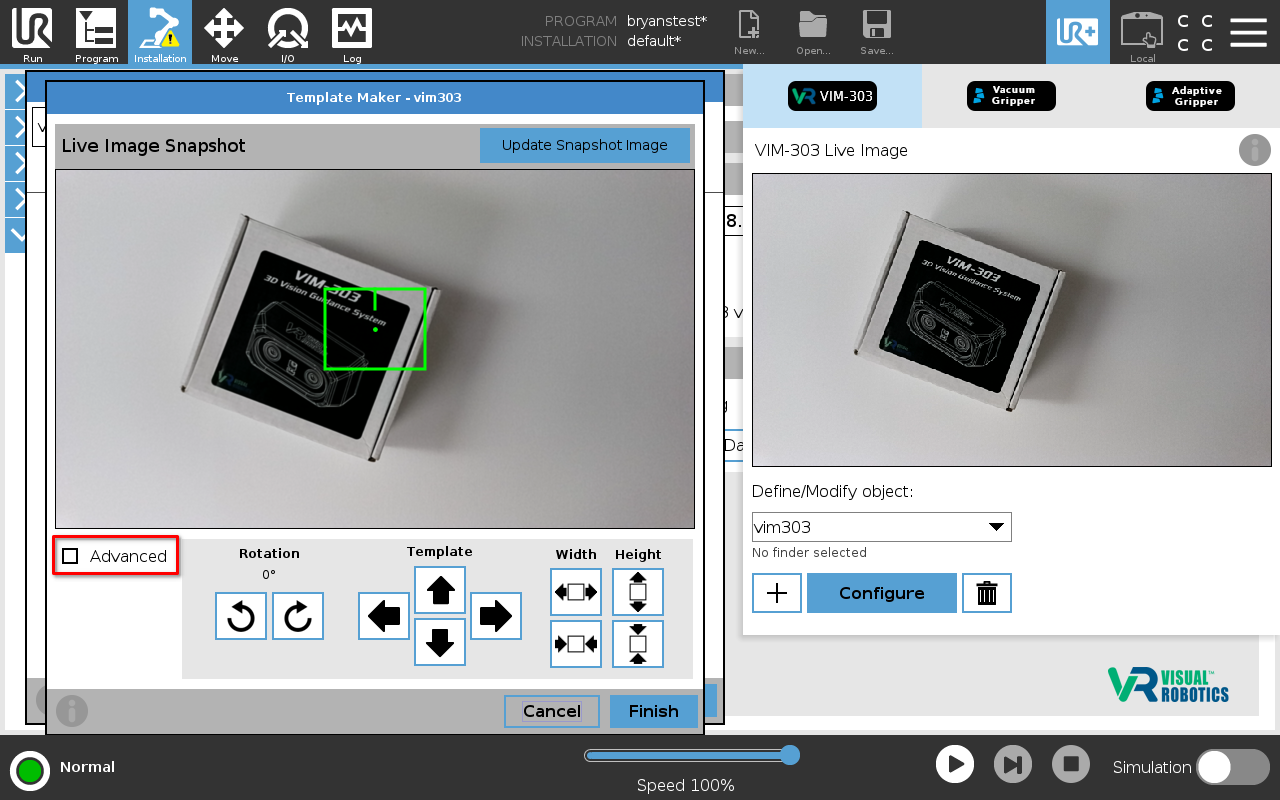Screen dimensions: 1280x800
Task: Click the green Normal status indicator
Action: point(30,770)
